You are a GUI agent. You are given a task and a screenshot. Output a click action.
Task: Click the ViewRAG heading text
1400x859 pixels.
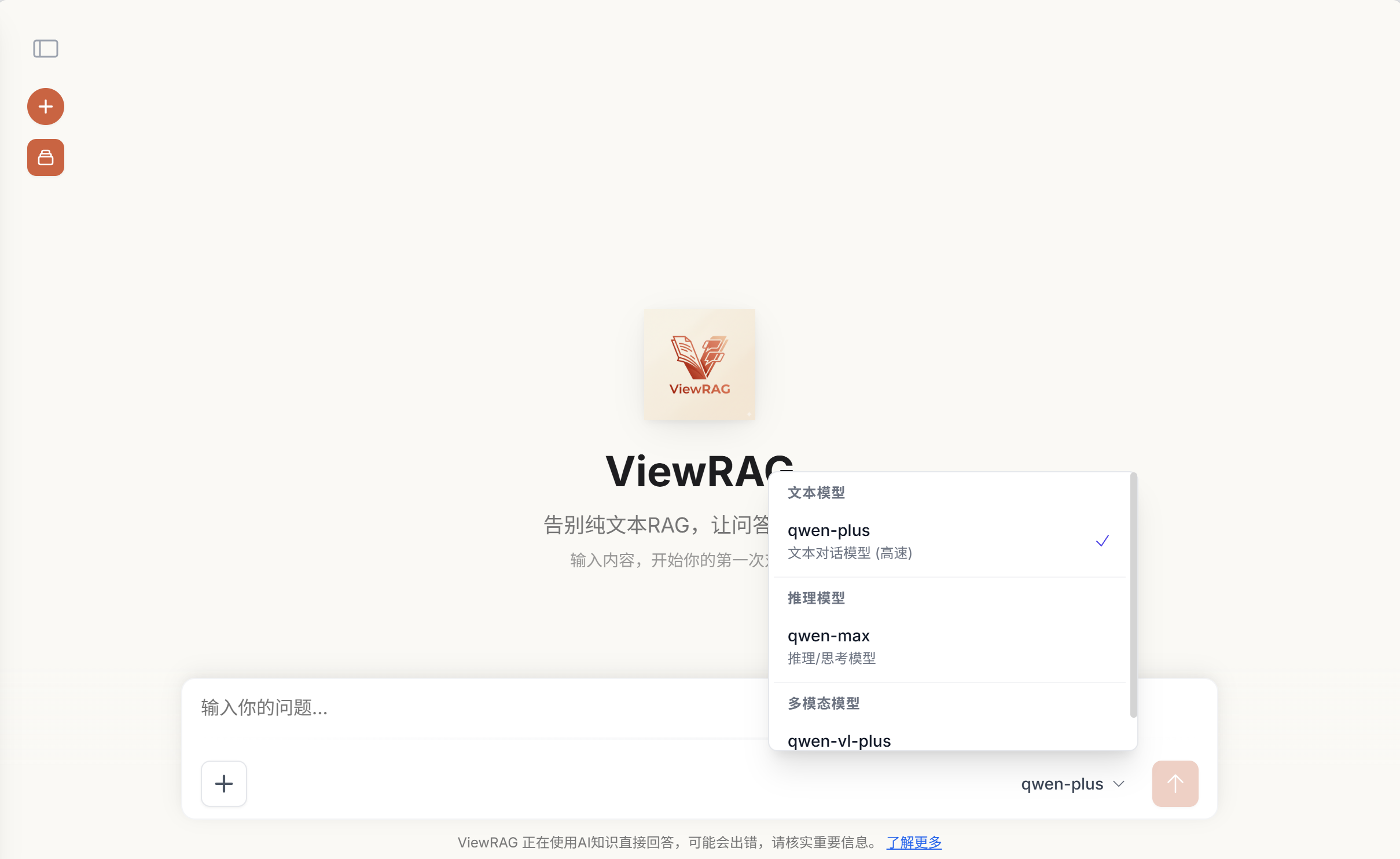(x=700, y=471)
